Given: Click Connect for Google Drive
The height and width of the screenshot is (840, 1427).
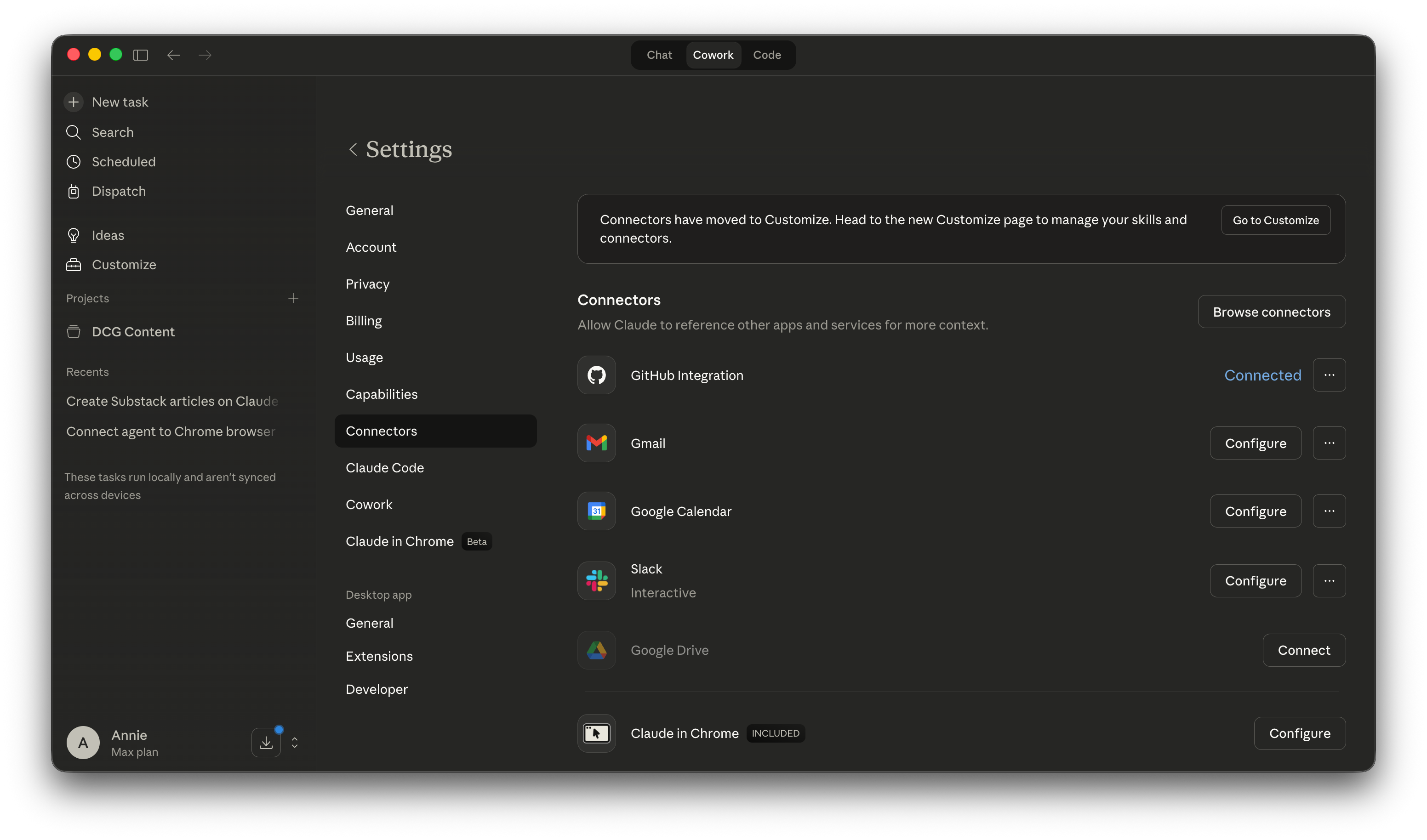Looking at the screenshot, I should pos(1303,650).
